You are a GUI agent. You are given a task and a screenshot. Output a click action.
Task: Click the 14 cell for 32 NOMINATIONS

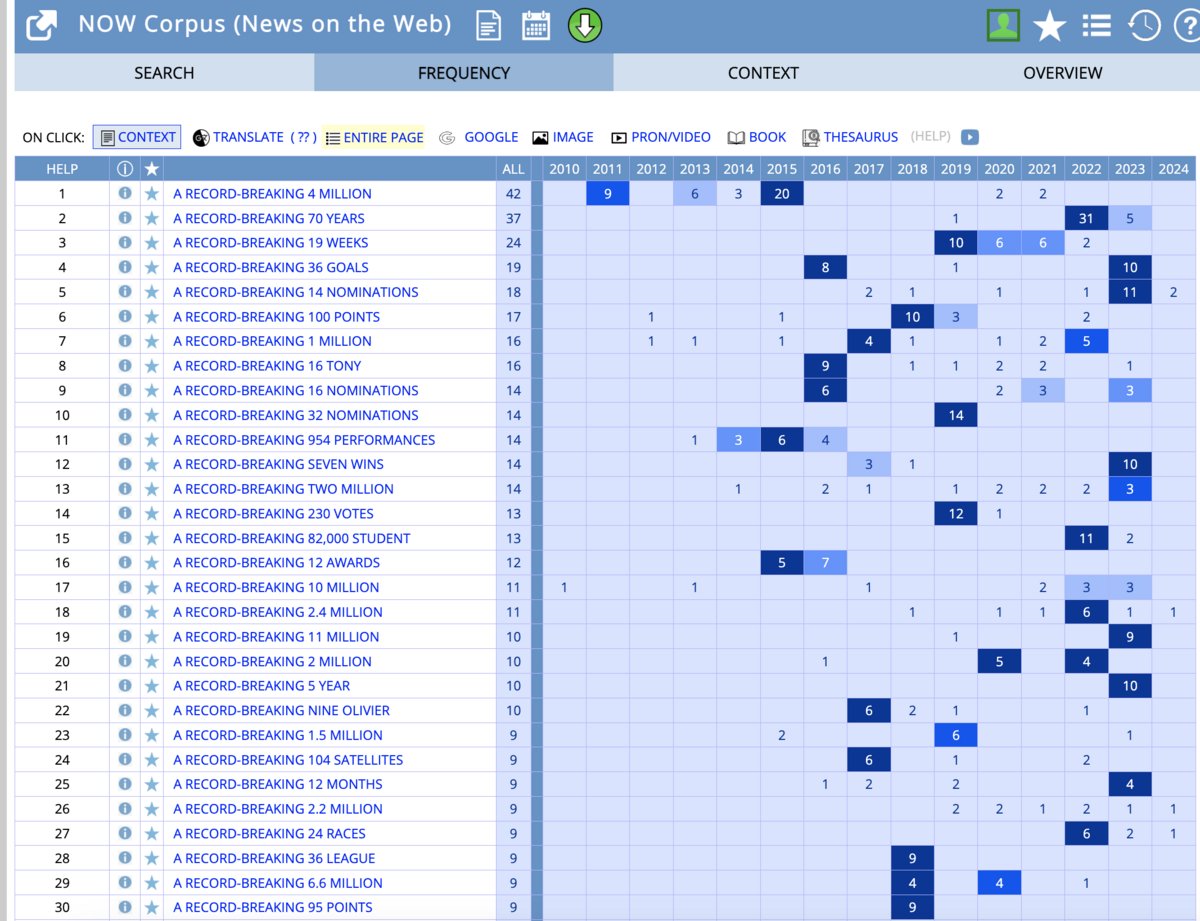coord(956,415)
